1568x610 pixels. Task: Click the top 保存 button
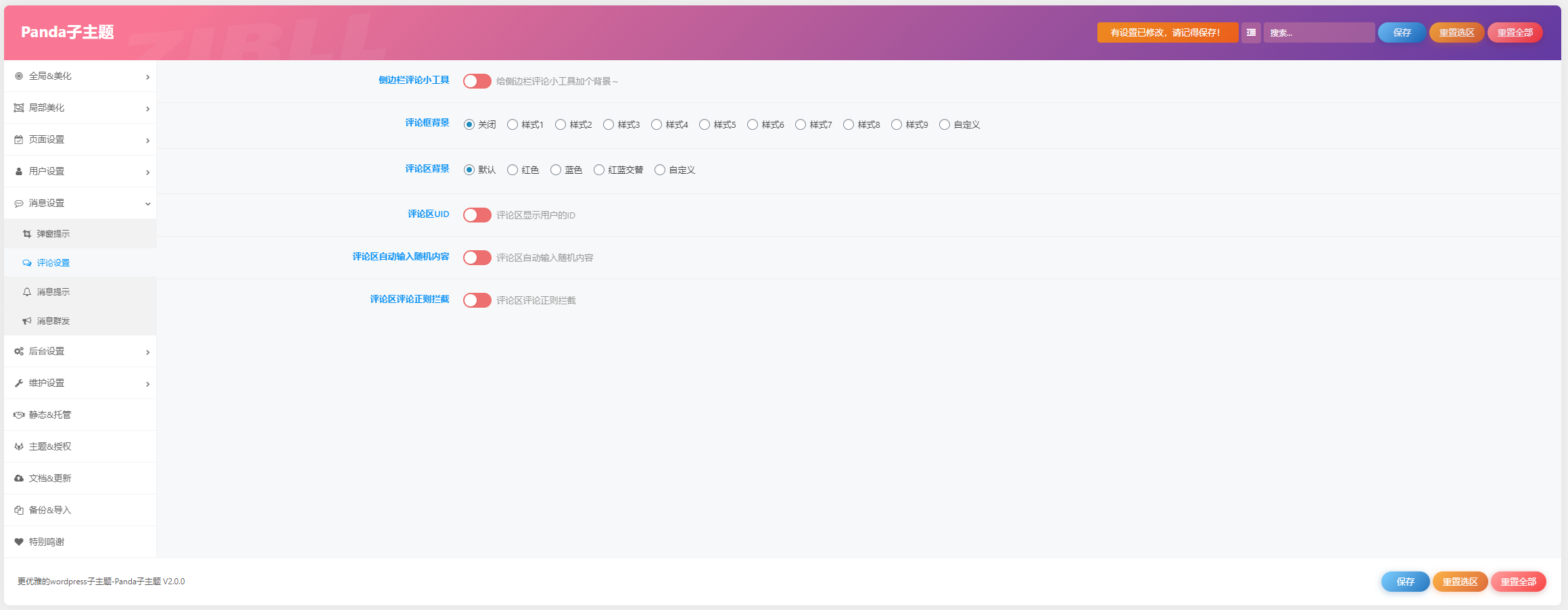[x=1402, y=32]
